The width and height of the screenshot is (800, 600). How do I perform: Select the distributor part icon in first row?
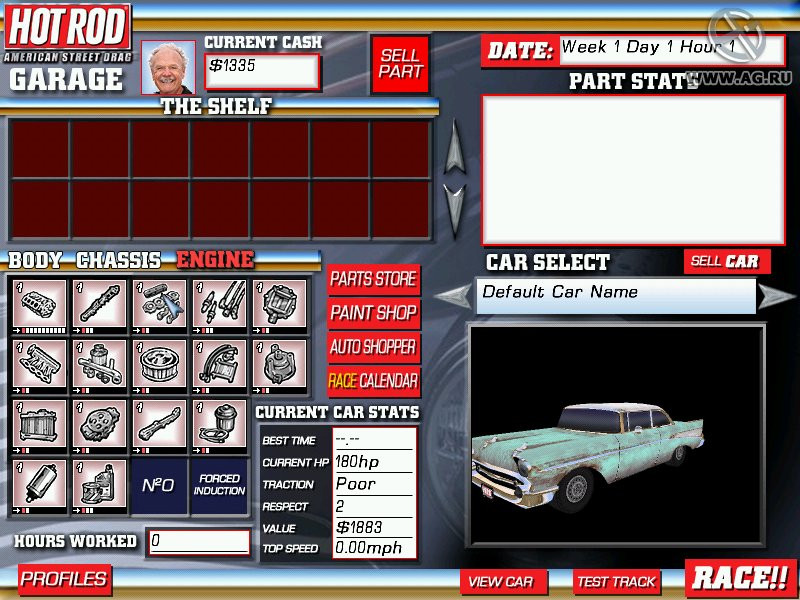[x=280, y=304]
